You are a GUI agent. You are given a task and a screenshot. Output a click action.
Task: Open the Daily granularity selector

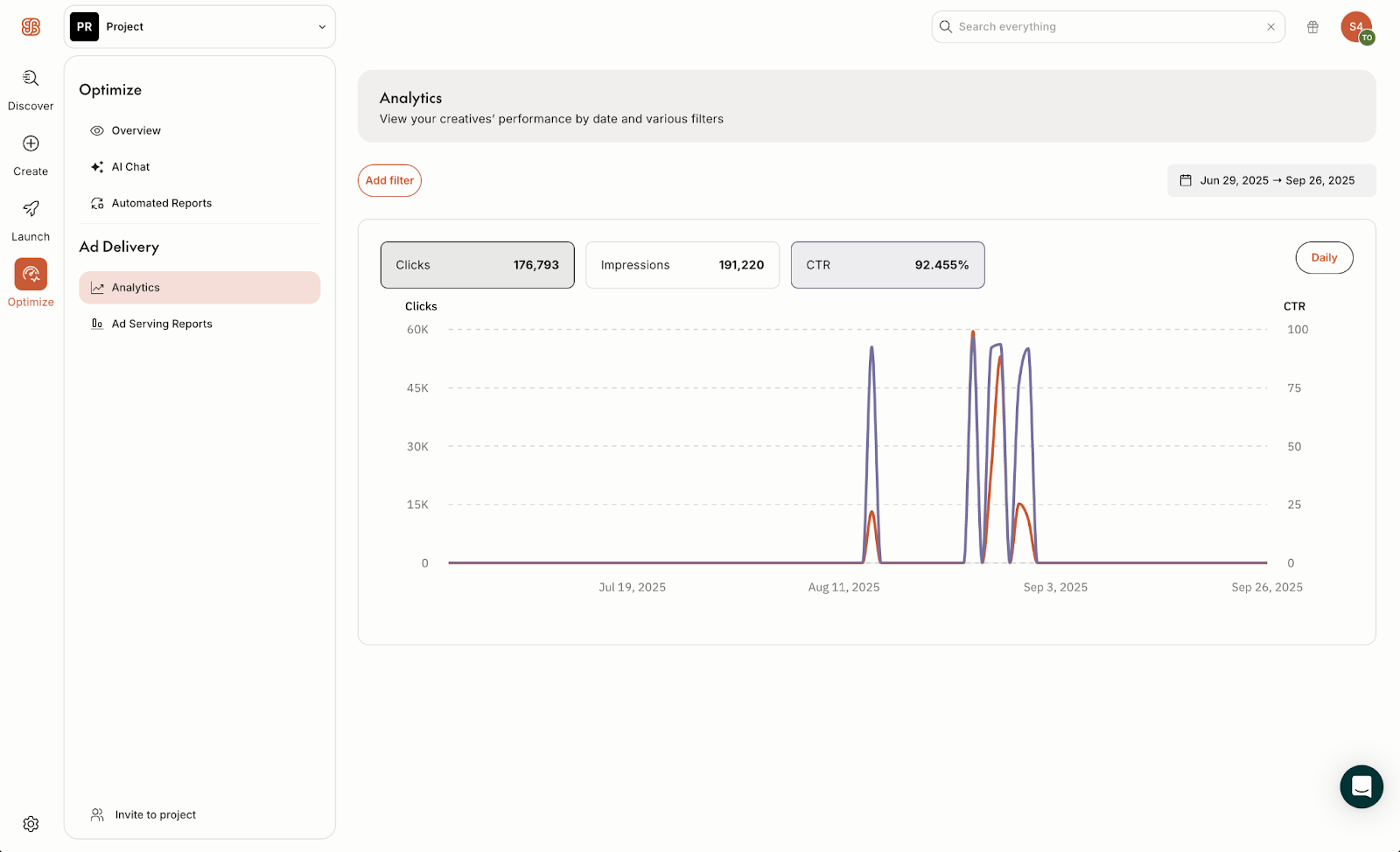pyautogui.click(x=1323, y=258)
